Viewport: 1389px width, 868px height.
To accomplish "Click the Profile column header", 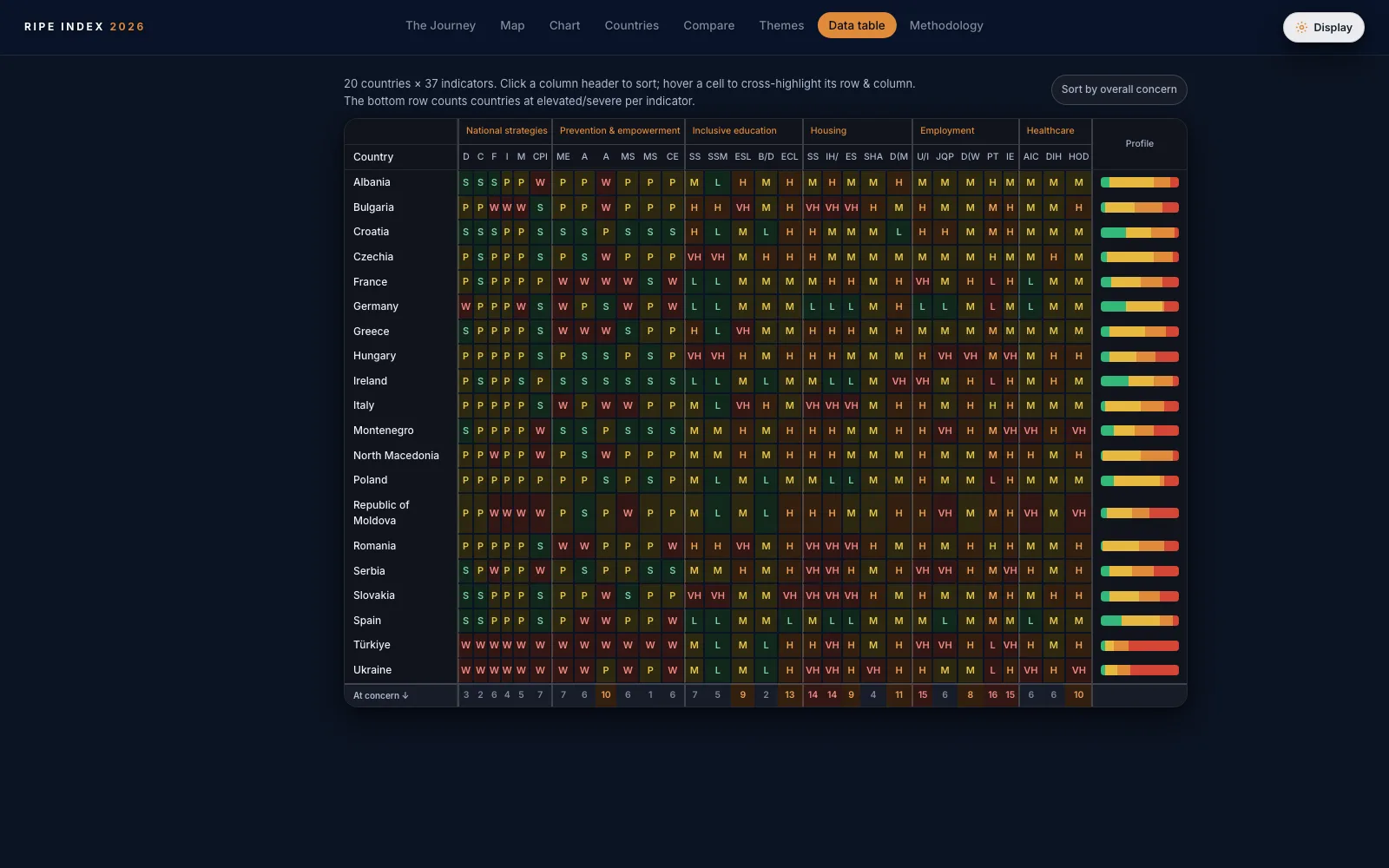I will 1139,144.
